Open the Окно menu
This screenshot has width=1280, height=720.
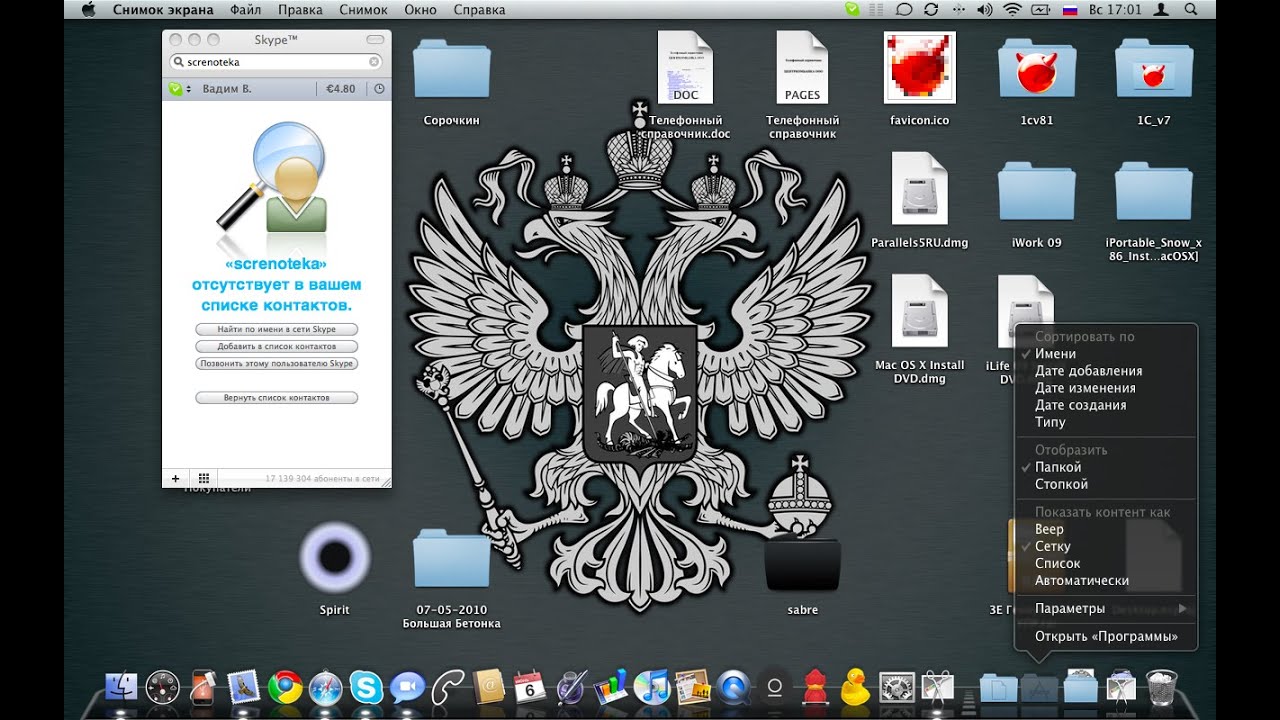(420, 9)
